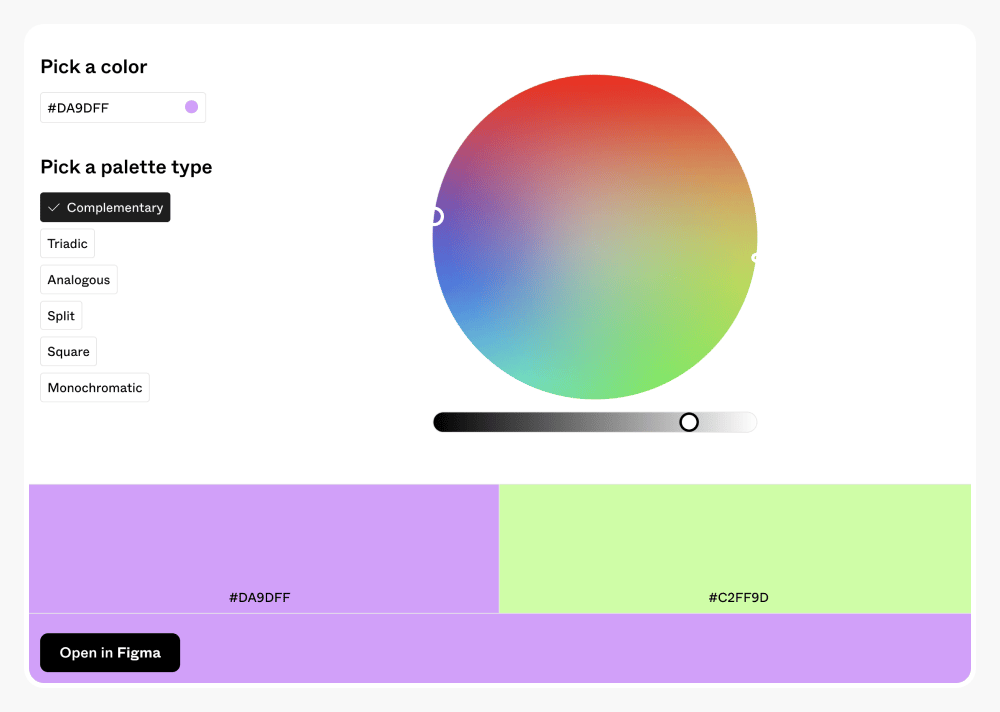Click the Pick a palette type heading
The width and height of the screenshot is (1000, 712).
pyautogui.click(x=126, y=167)
